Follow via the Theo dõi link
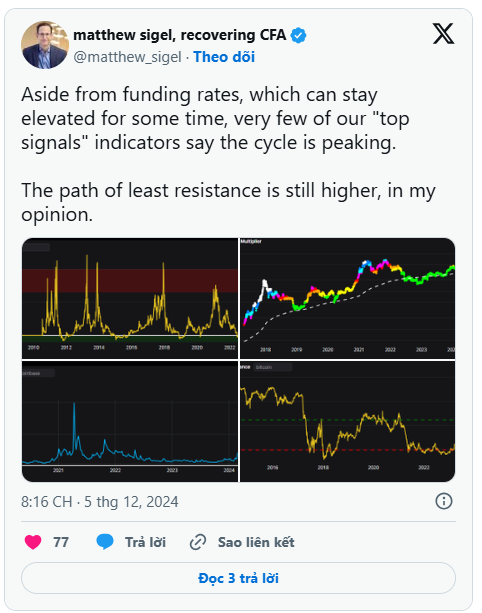Image resolution: width=482 pixels, height=613 pixels. coord(224,57)
